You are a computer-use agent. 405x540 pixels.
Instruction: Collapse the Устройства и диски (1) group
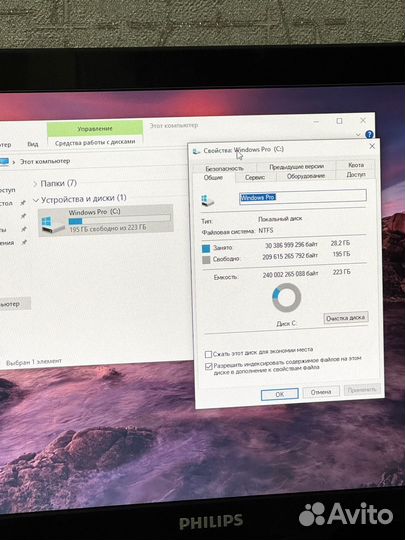click(35, 200)
